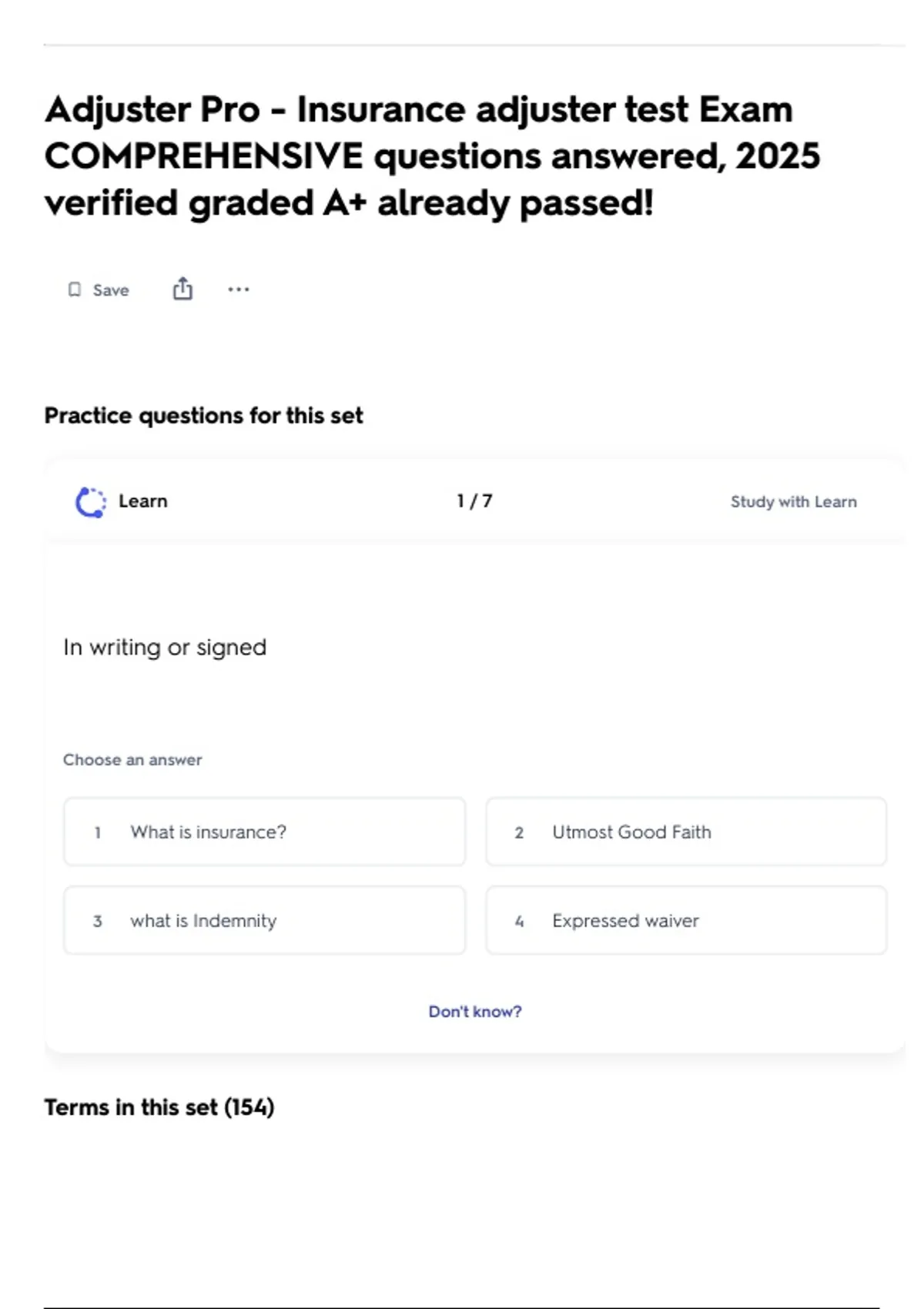This screenshot has height=1309, width=924.
Task: Click the "Don't know?" link
Action: 474,1012
